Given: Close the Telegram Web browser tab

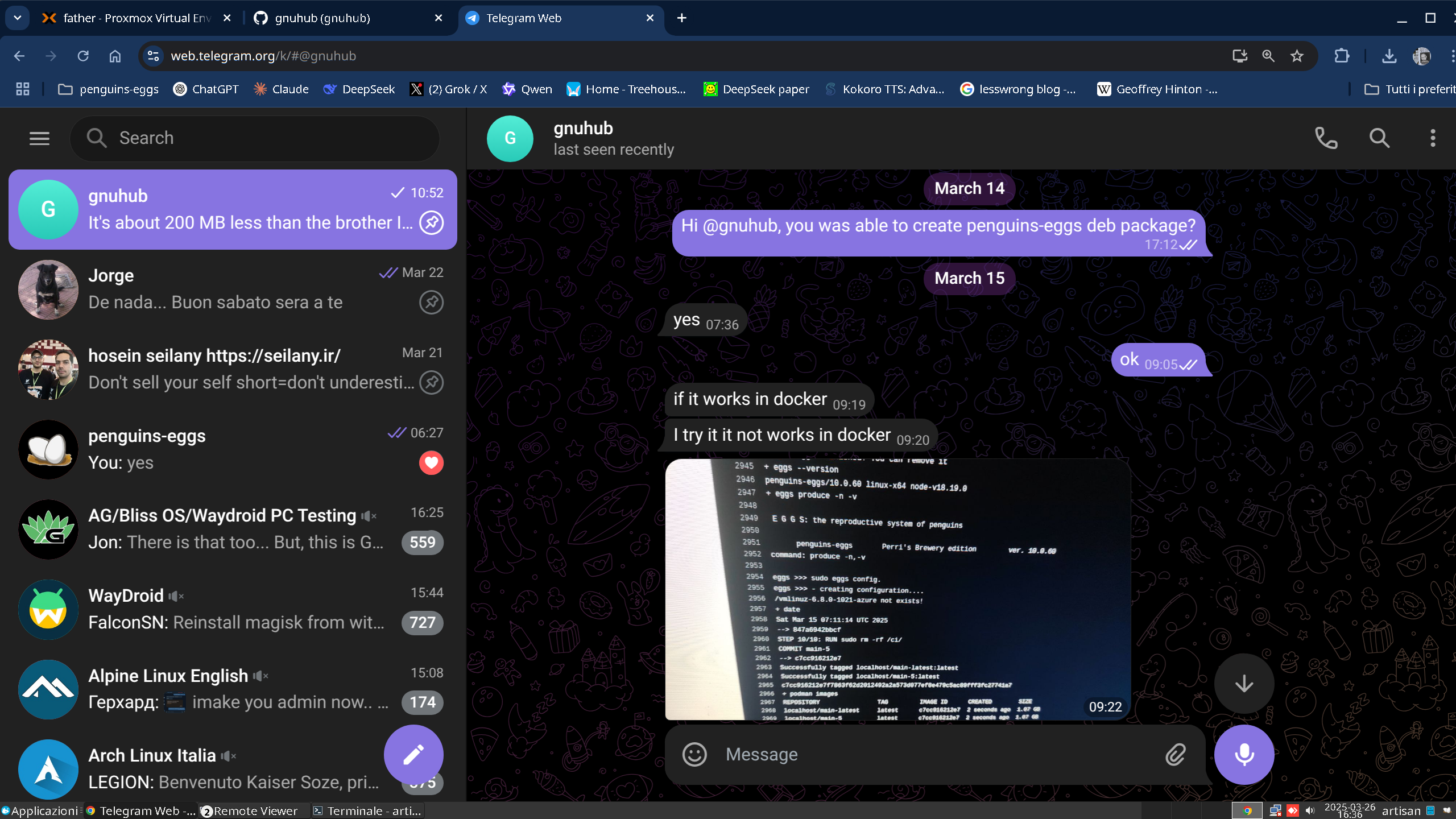Looking at the screenshot, I should pyautogui.click(x=650, y=18).
